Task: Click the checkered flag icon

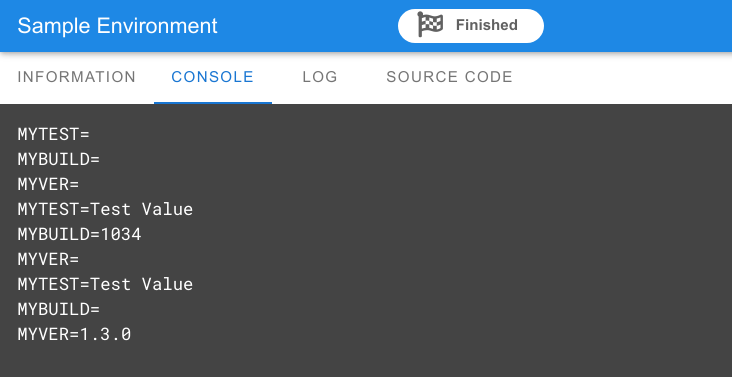Action: tap(430, 25)
